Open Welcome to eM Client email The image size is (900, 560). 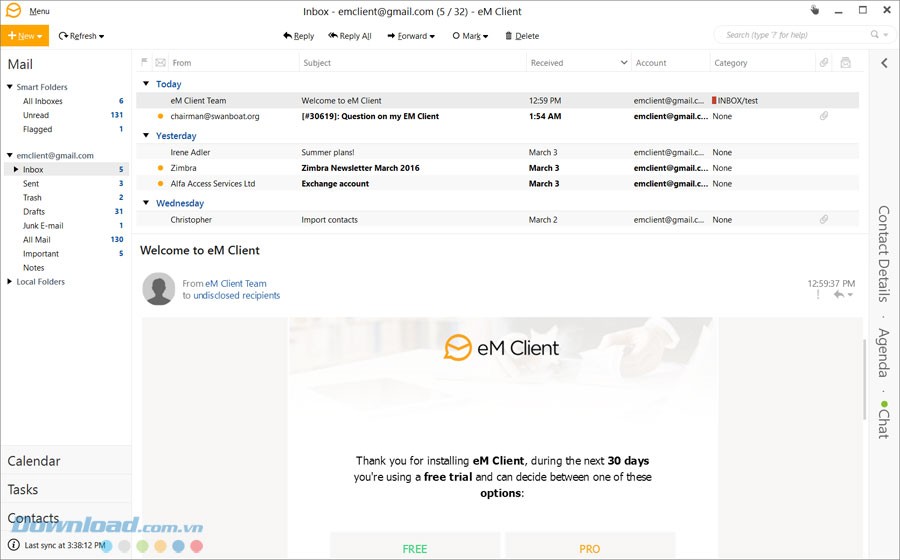(498, 100)
